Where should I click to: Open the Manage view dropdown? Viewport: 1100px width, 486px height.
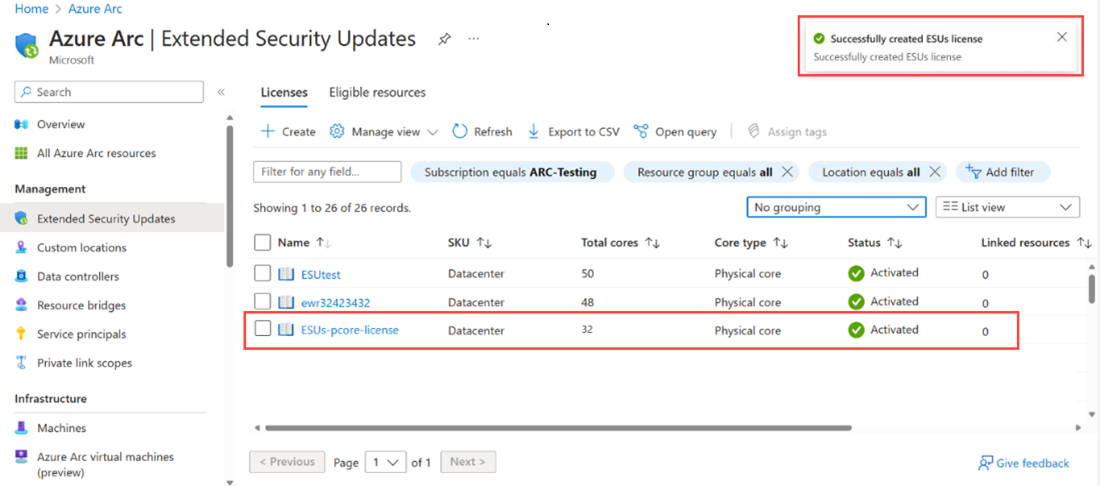tap(383, 132)
